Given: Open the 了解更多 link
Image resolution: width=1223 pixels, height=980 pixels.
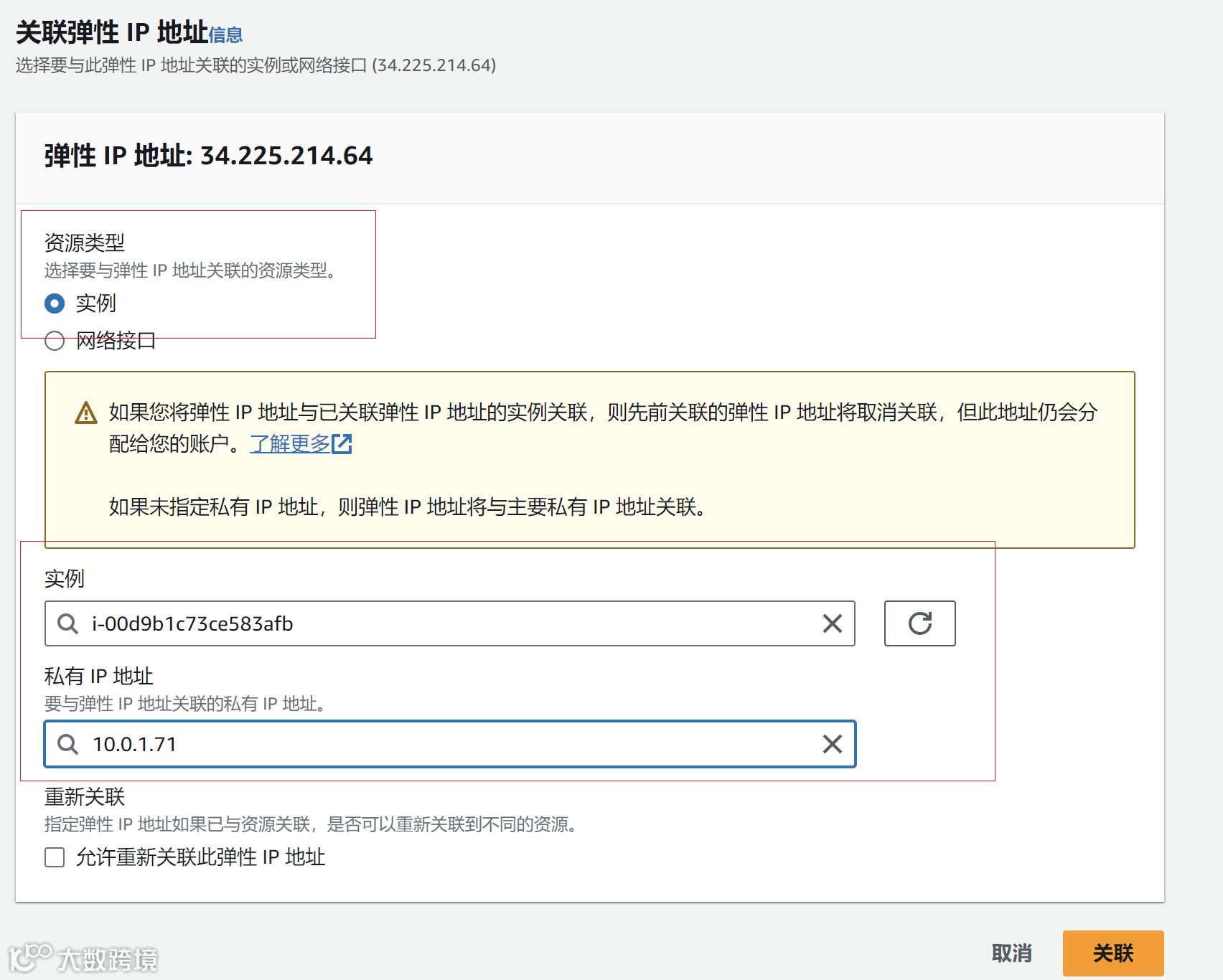Looking at the screenshot, I should click(x=290, y=444).
